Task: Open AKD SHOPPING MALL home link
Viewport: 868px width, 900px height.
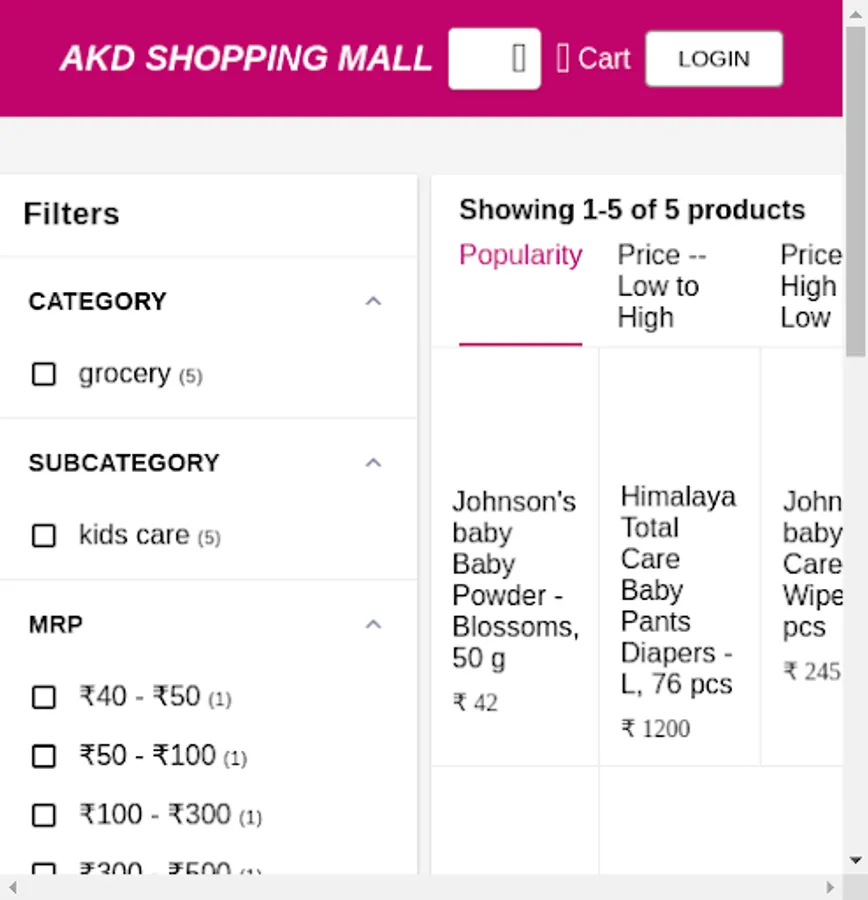Action: pos(246,59)
